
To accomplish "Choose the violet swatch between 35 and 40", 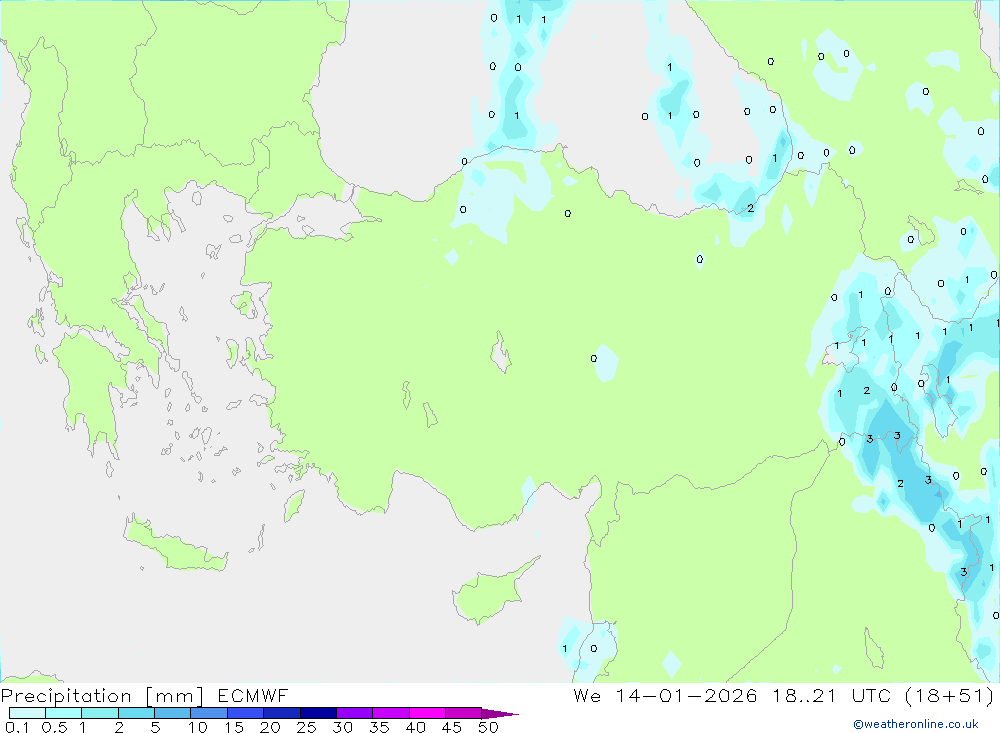I will click(390, 713).
